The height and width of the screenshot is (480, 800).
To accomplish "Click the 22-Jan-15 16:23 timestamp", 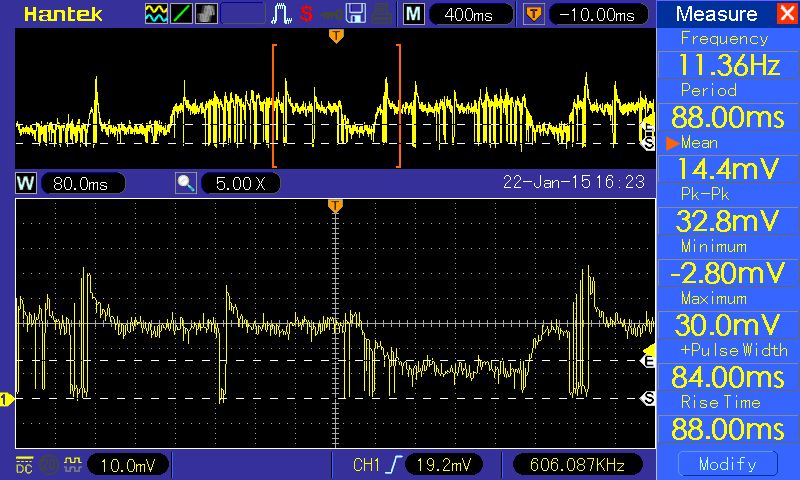I will (574, 183).
